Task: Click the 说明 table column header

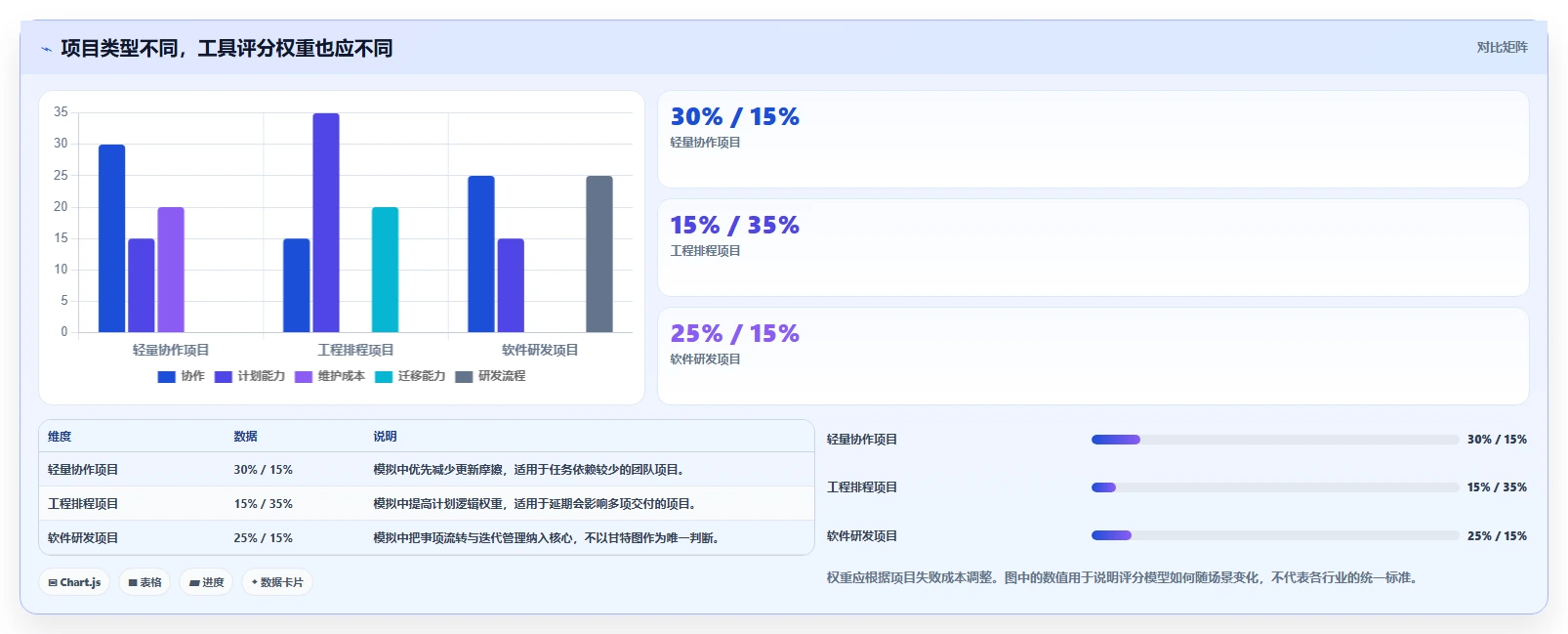Action: pos(385,437)
